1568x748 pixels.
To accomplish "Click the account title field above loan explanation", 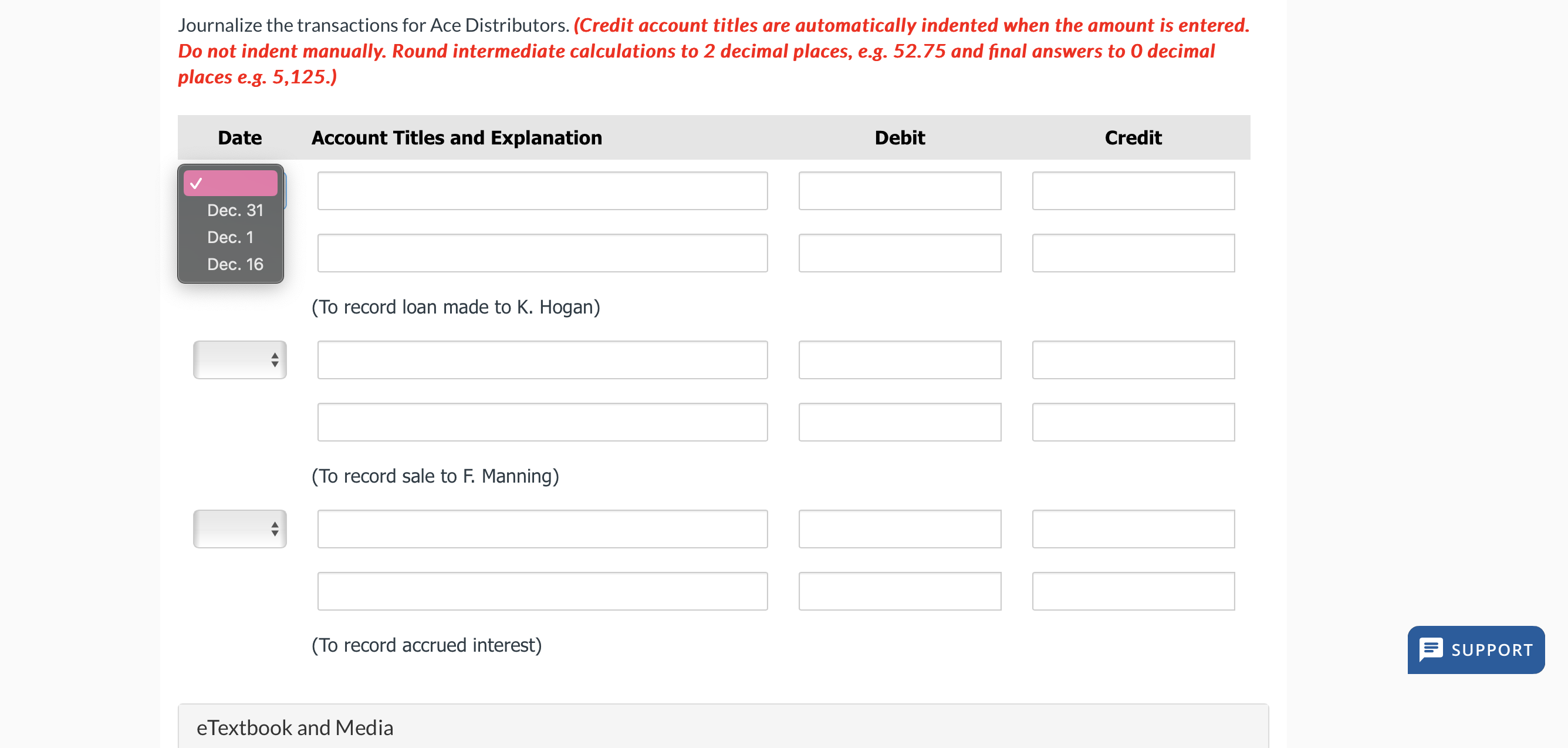I will click(x=542, y=252).
